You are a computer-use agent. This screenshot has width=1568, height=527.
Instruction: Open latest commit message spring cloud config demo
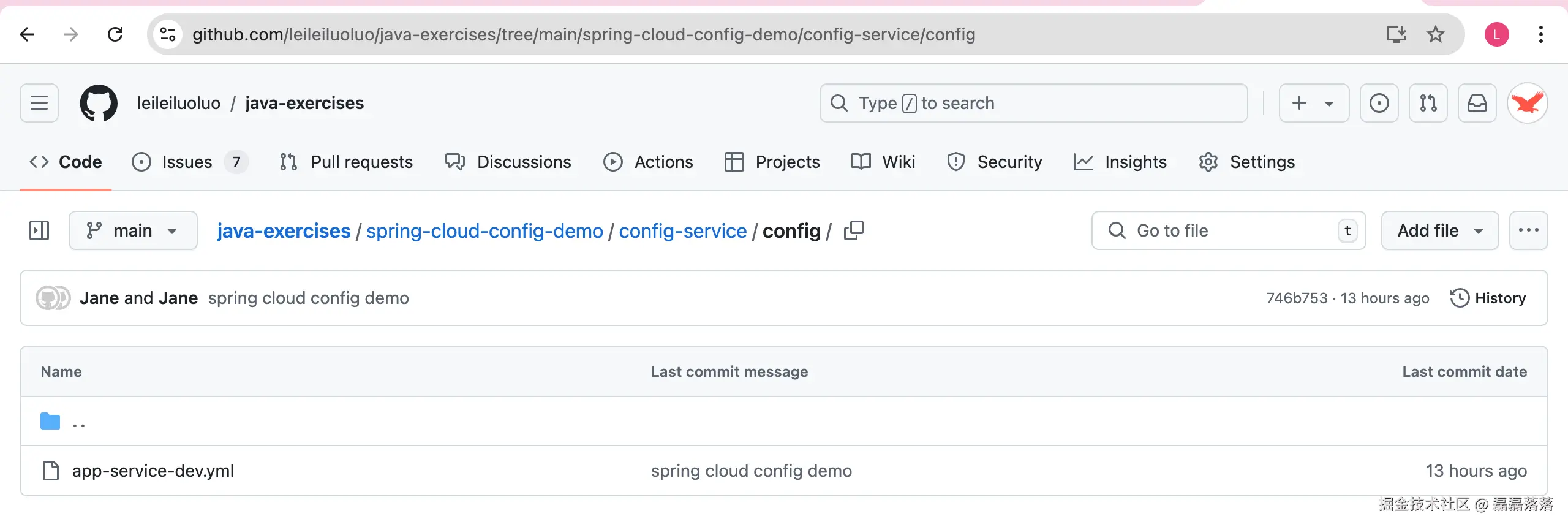pos(308,298)
